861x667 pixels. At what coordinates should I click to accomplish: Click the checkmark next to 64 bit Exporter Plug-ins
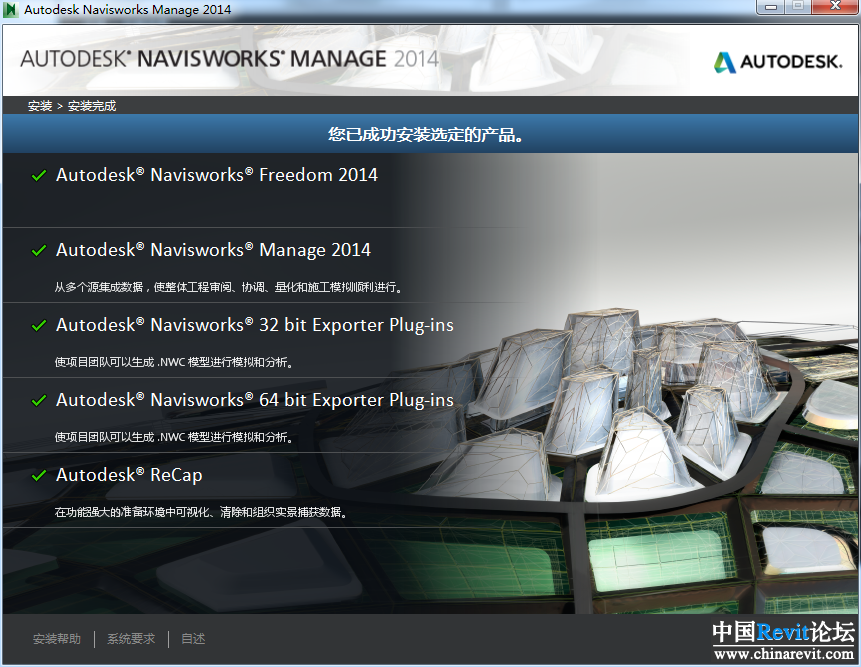(39, 401)
